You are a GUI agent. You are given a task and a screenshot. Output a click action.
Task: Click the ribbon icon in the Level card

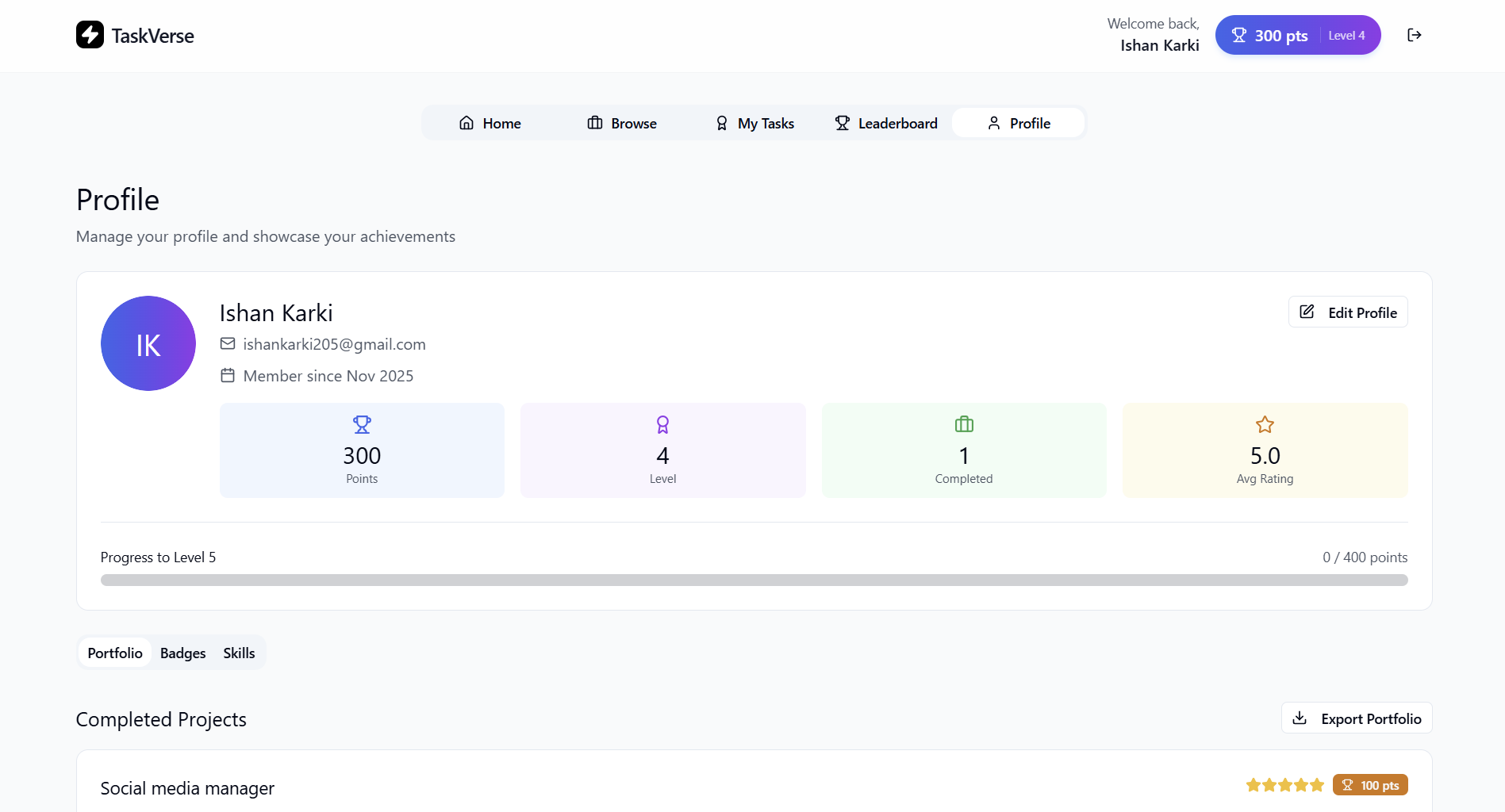point(662,425)
